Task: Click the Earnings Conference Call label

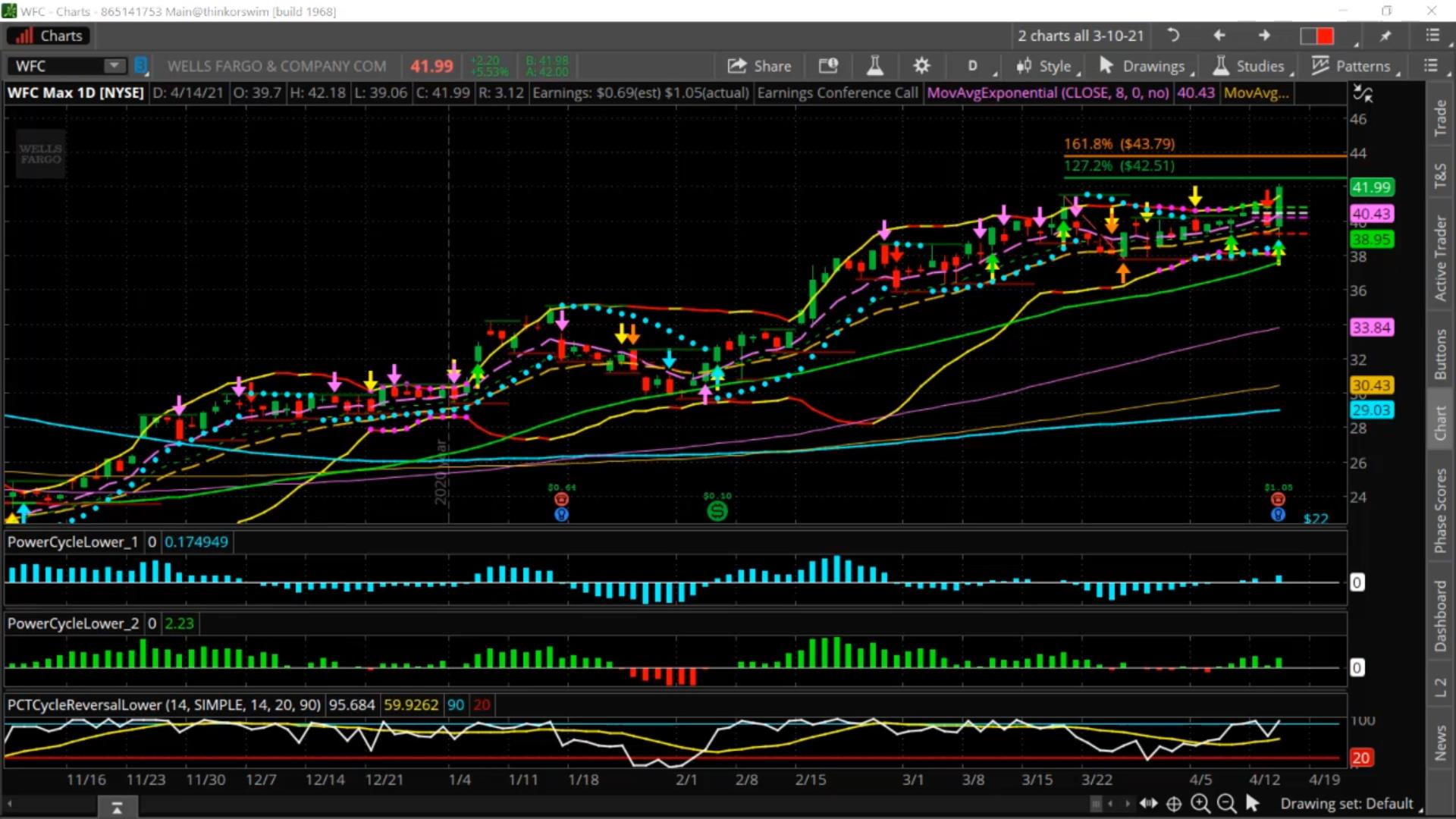Action: [837, 93]
